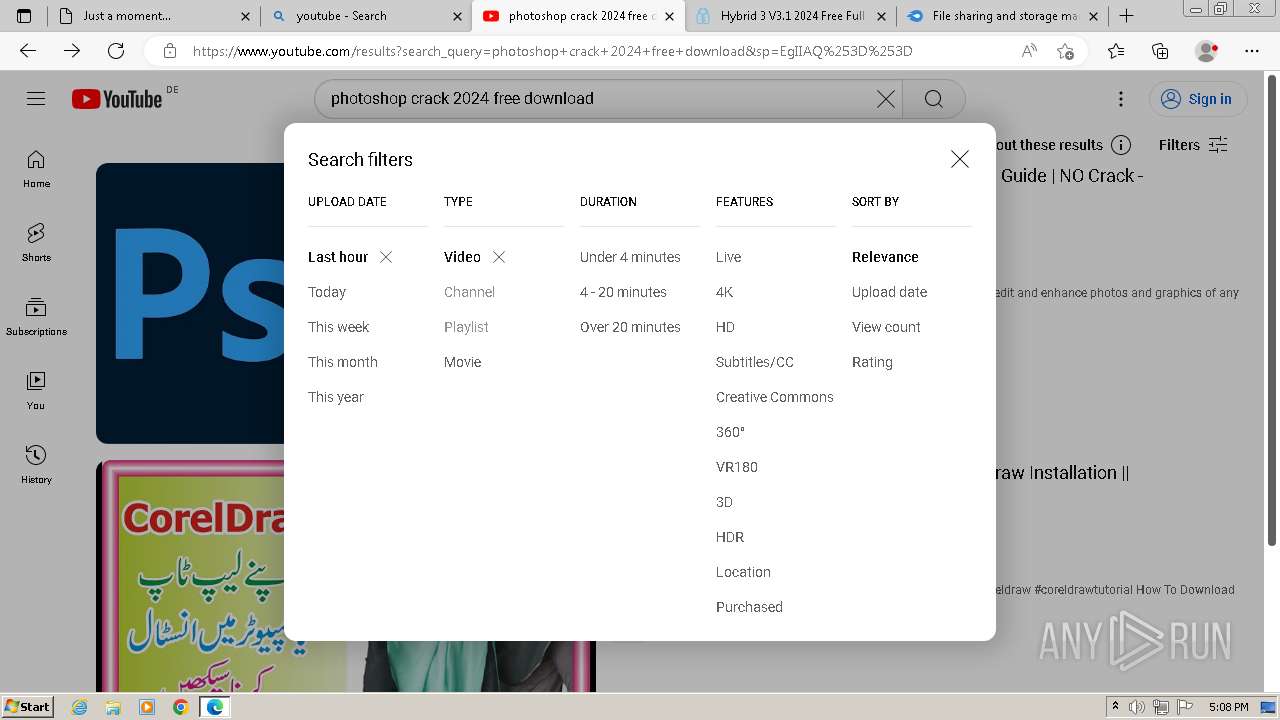Close the photoshop crack 2024 tab
Image resolution: width=1280 pixels, height=720 pixels.
[670, 16]
